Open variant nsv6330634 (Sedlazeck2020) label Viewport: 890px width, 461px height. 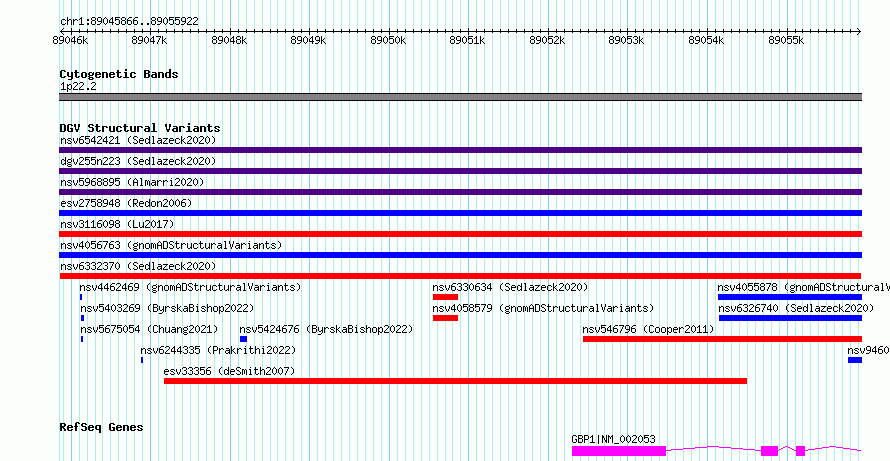[x=510, y=287]
